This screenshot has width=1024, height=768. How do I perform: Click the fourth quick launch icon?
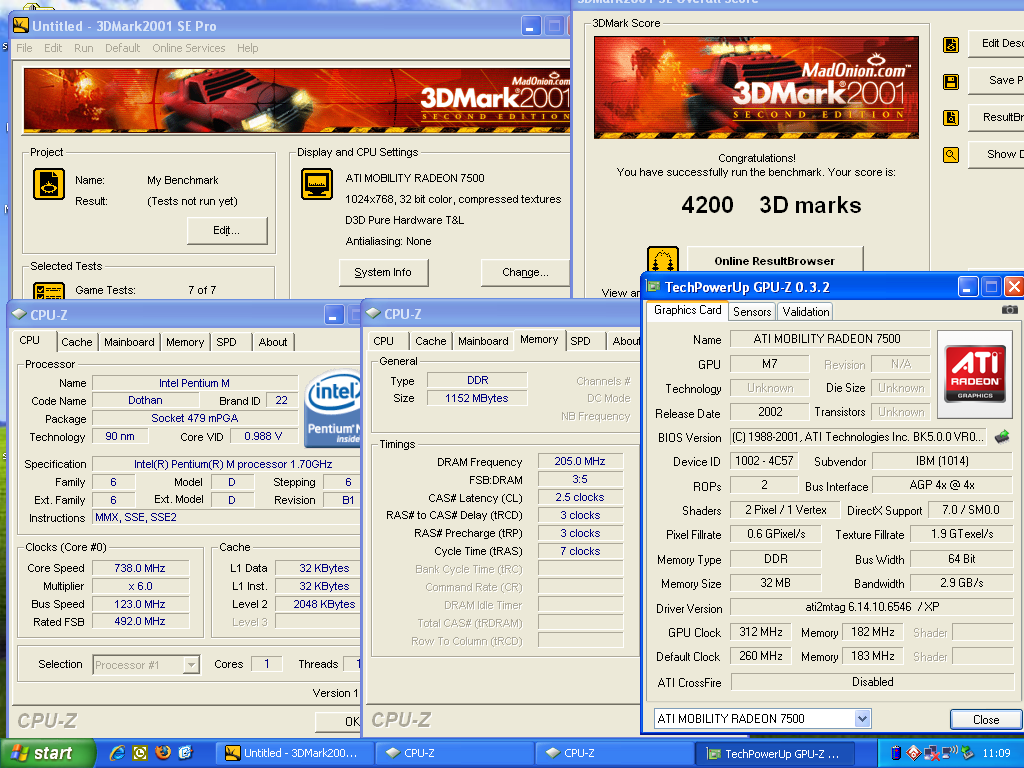[185, 753]
